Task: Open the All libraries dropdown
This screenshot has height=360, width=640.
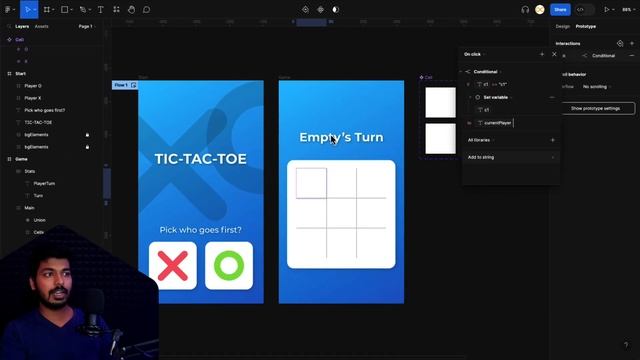Action: click(481, 140)
